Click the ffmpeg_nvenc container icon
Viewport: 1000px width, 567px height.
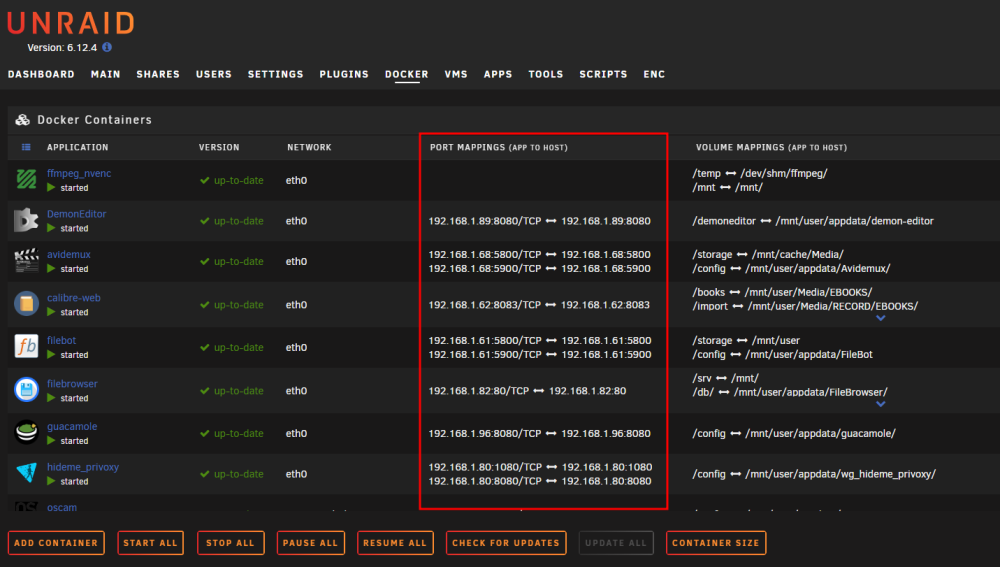click(x=26, y=179)
